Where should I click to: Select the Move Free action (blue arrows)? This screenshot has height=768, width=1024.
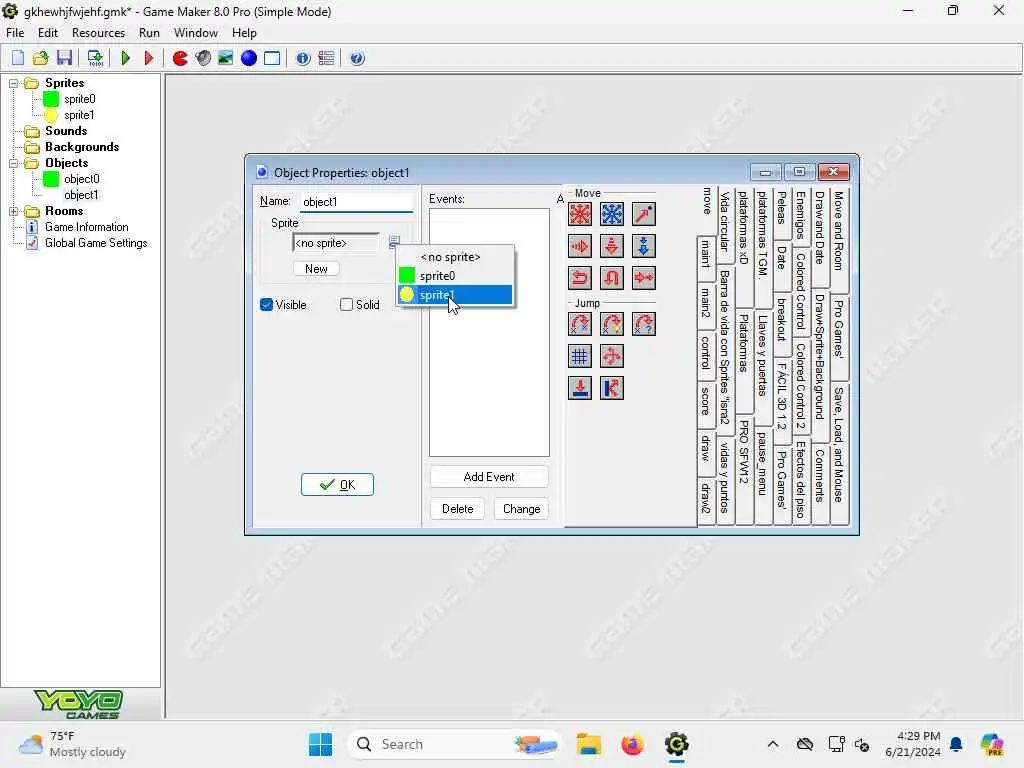[612, 214]
